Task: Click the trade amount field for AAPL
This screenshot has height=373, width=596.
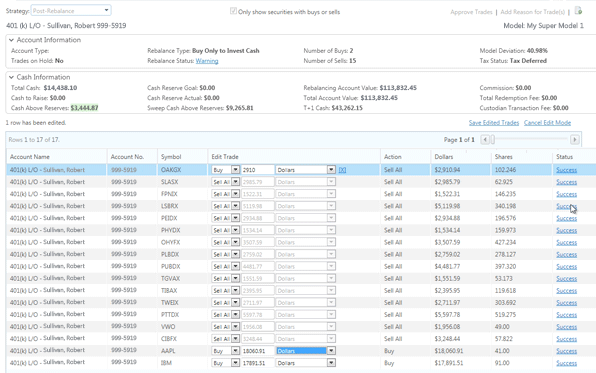Action: (257, 351)
